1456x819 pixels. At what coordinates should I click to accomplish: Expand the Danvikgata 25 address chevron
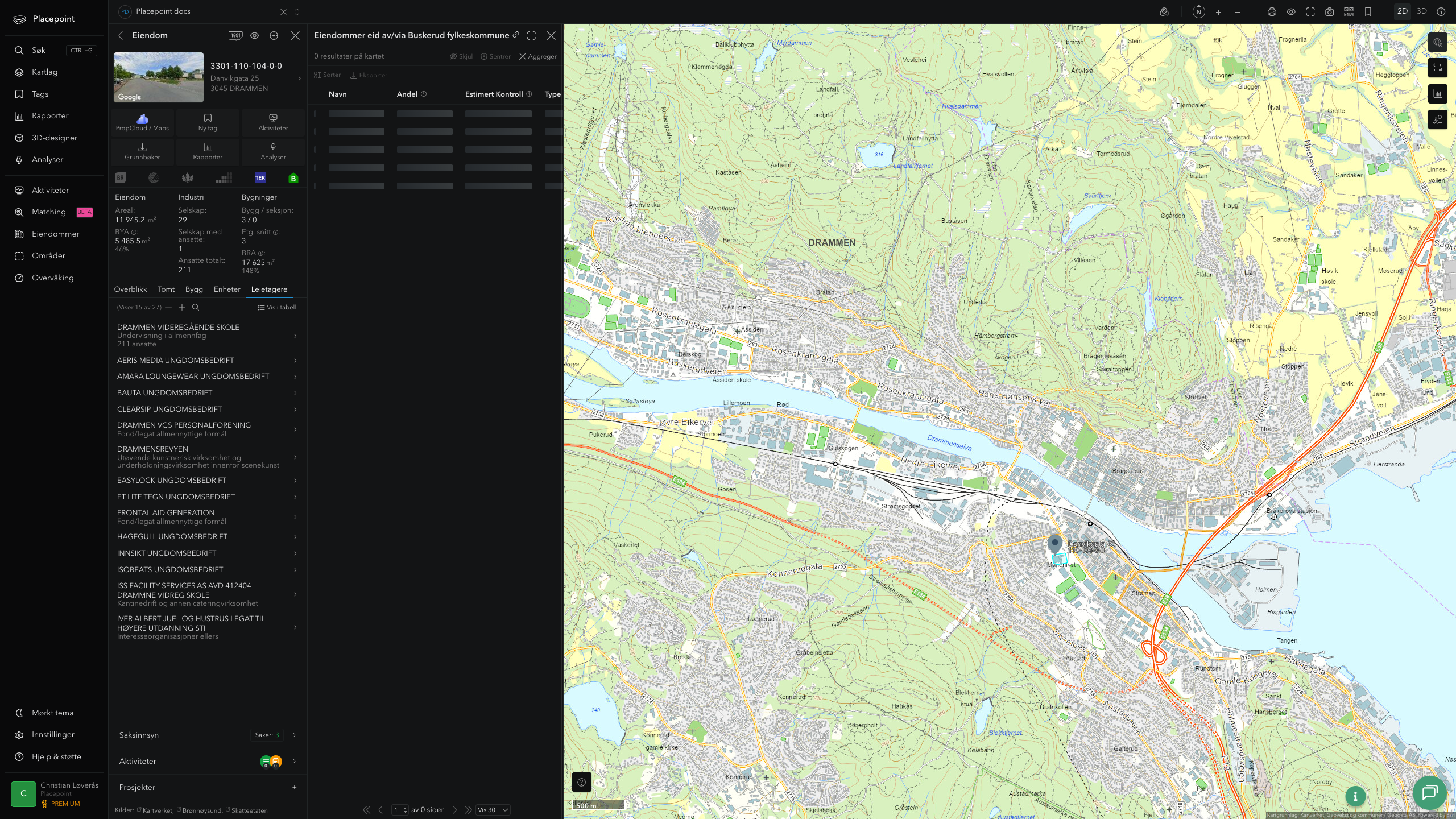300,78
